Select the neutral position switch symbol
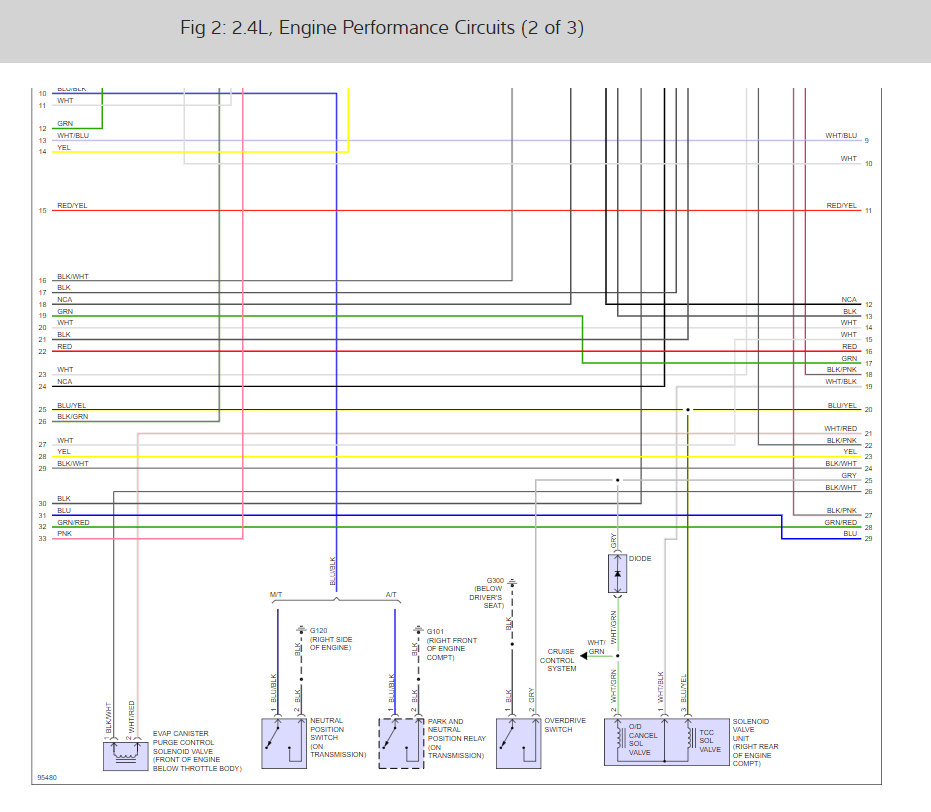 click(284, 744)
